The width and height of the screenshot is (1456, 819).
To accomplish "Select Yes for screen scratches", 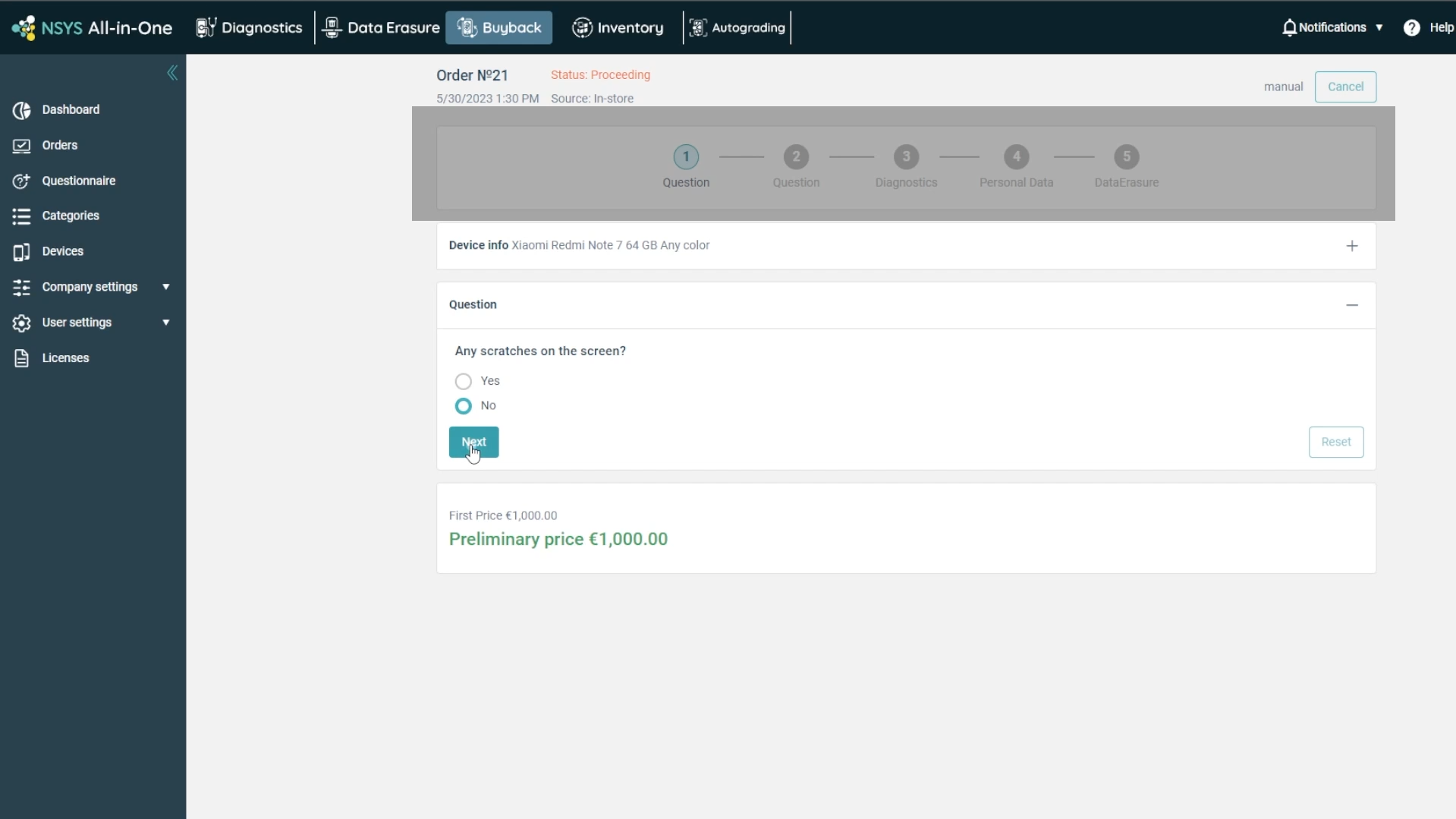I will (463, 381).
